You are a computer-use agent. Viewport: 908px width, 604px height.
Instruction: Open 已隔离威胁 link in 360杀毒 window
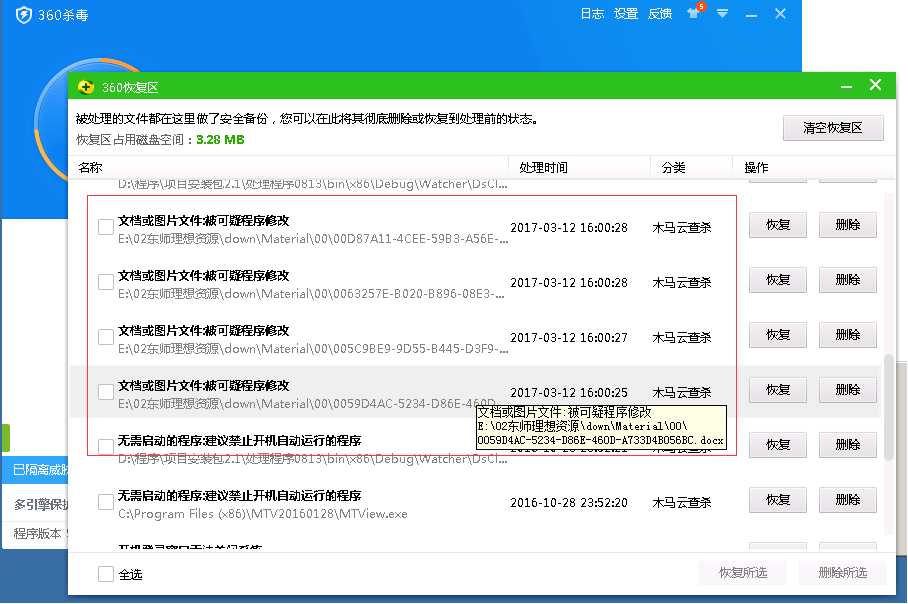click(39, 470)
